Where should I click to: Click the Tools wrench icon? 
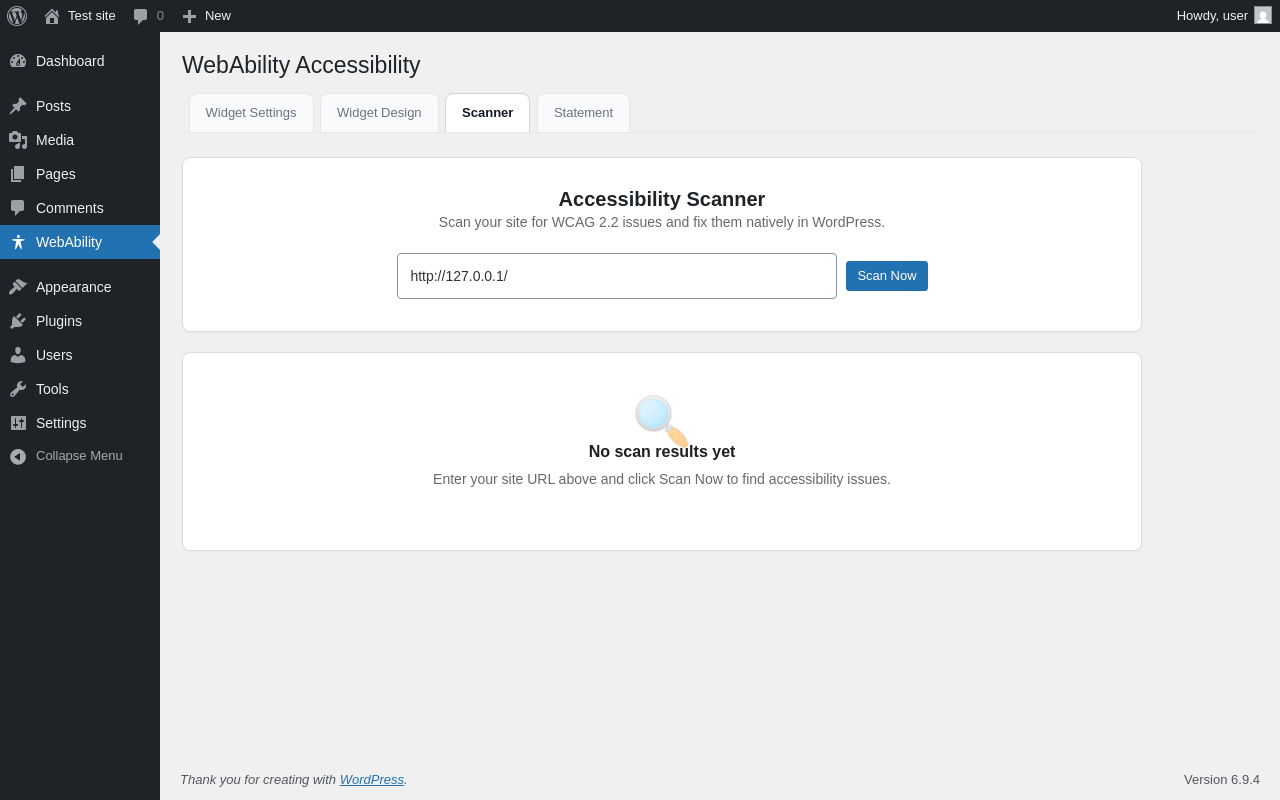coord(18,389)
